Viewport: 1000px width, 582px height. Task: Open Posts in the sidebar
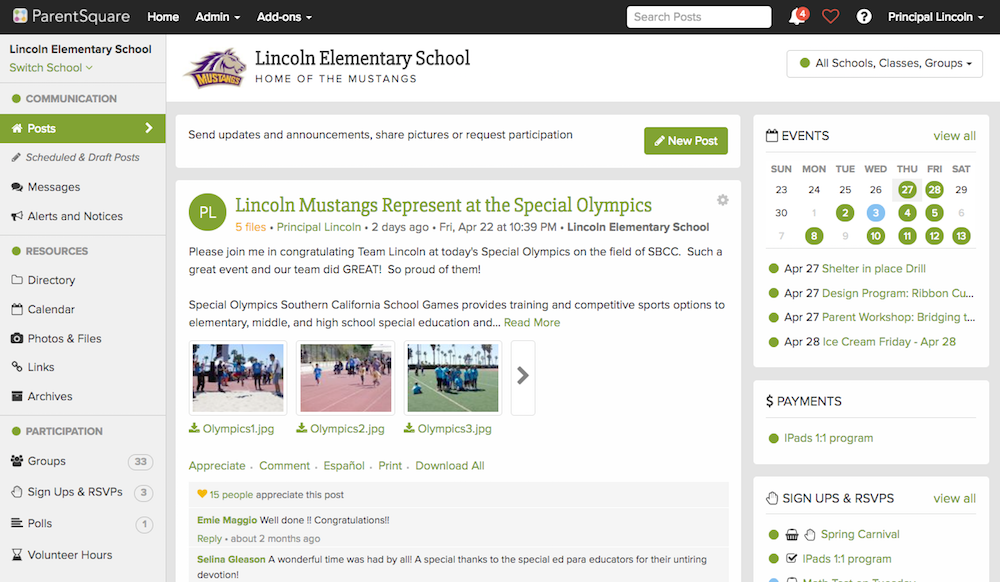[x=83, y=129]
